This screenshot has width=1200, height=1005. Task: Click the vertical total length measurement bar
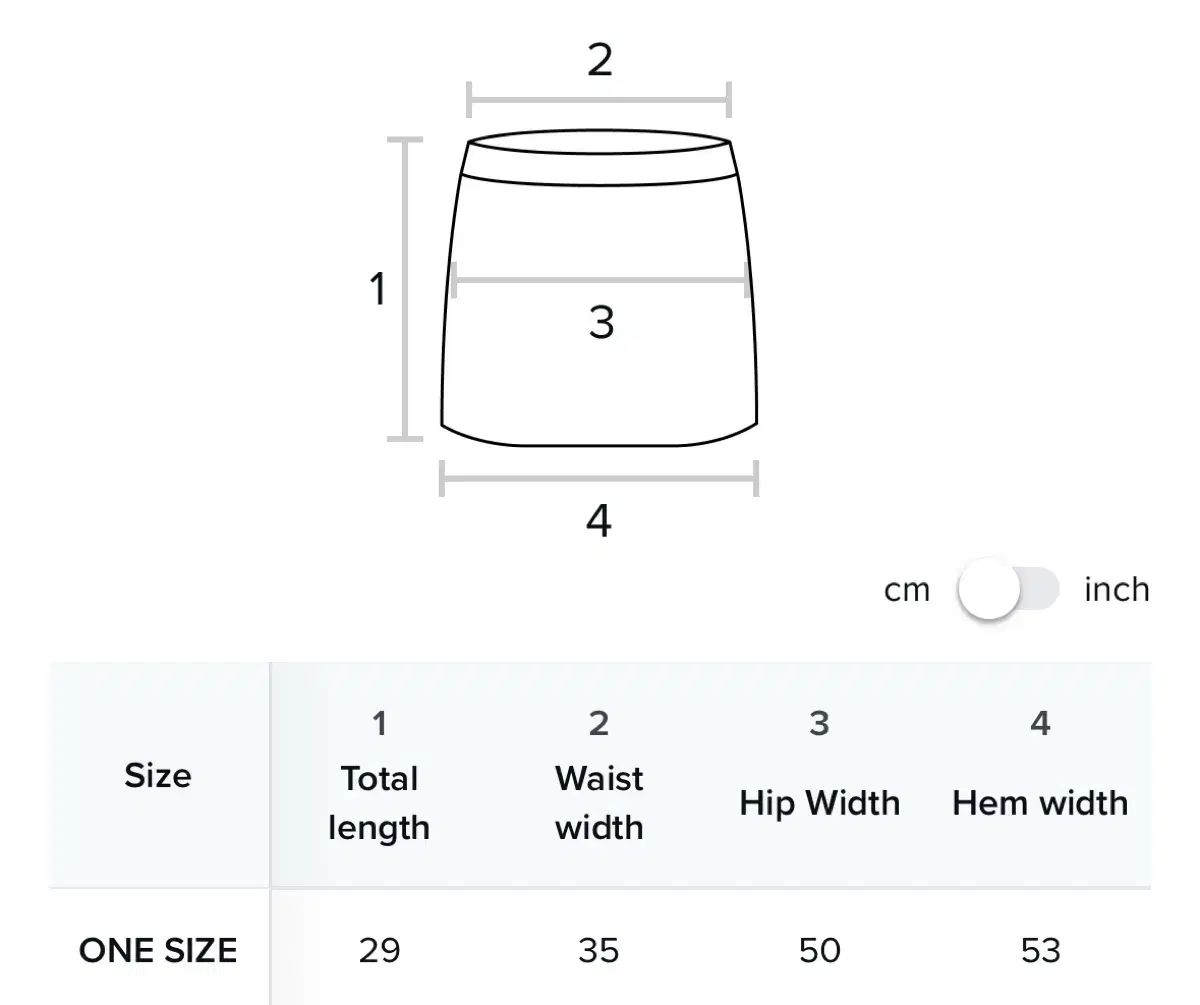(405, 289)
